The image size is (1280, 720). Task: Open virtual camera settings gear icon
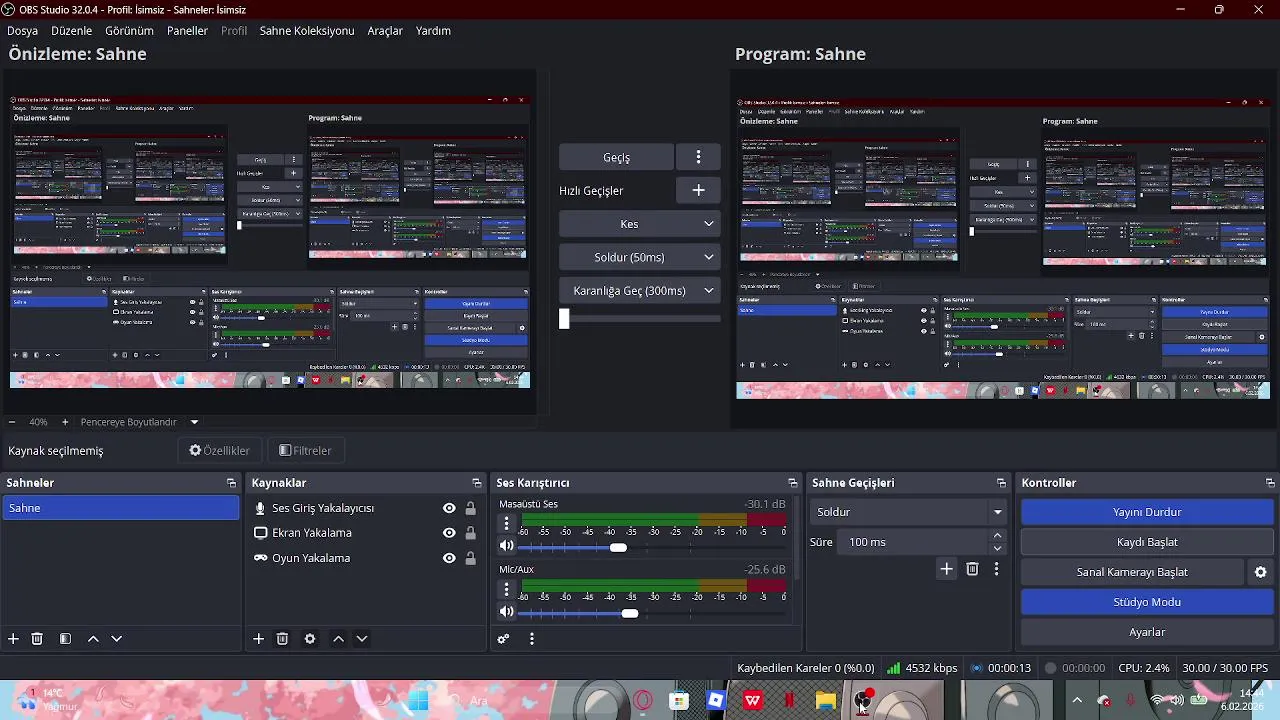1261,572
